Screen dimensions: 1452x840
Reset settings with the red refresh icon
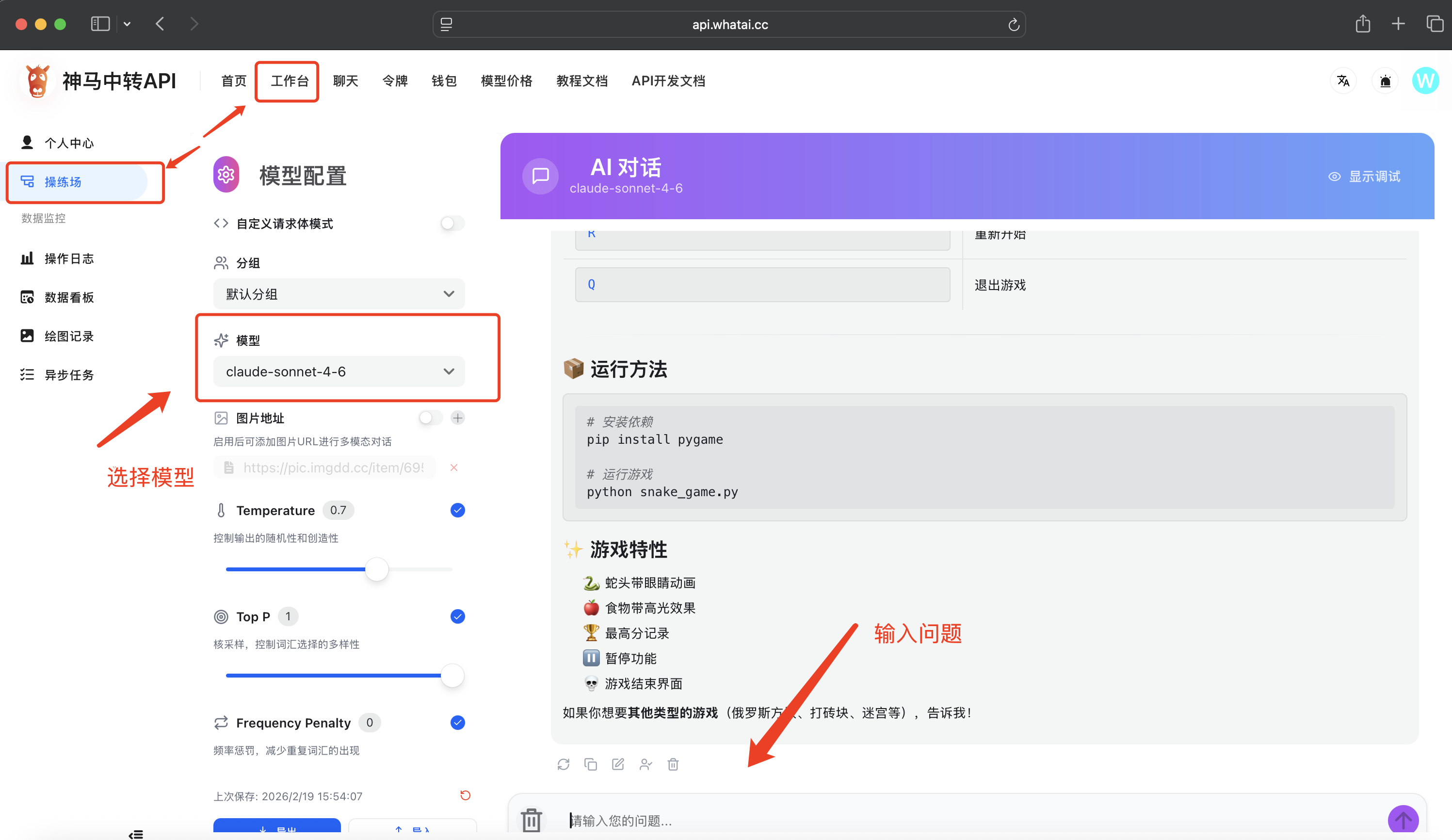point(465,795)
